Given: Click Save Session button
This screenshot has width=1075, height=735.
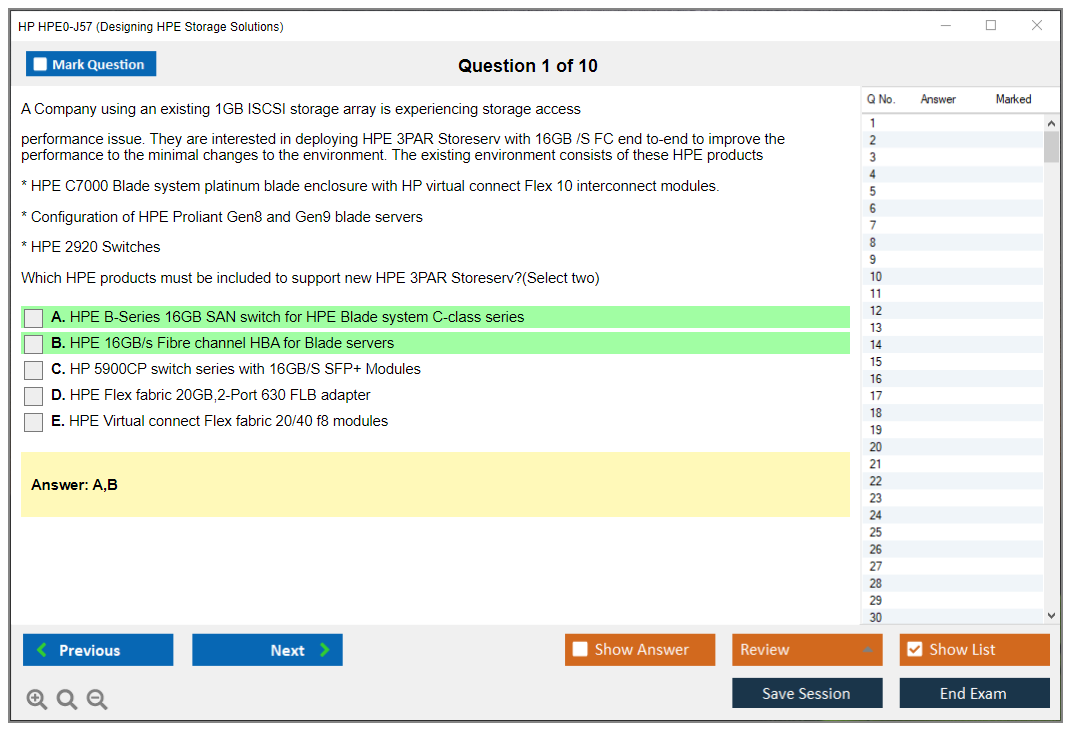Looking at the screenshot, I should tap(806, 693).
